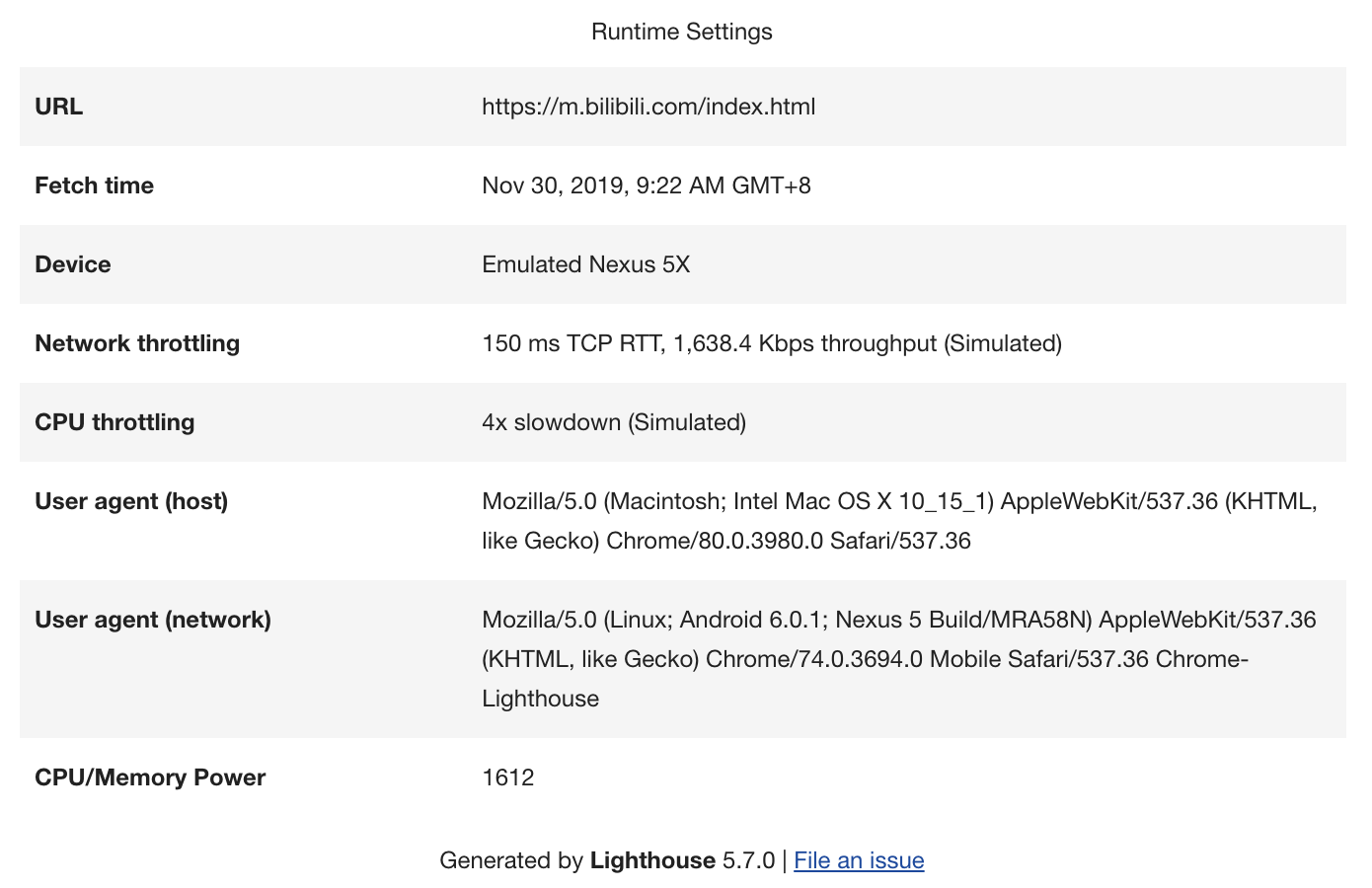Click the CPU throttling label
The image size is (1372, 888).
pos(114,422)
